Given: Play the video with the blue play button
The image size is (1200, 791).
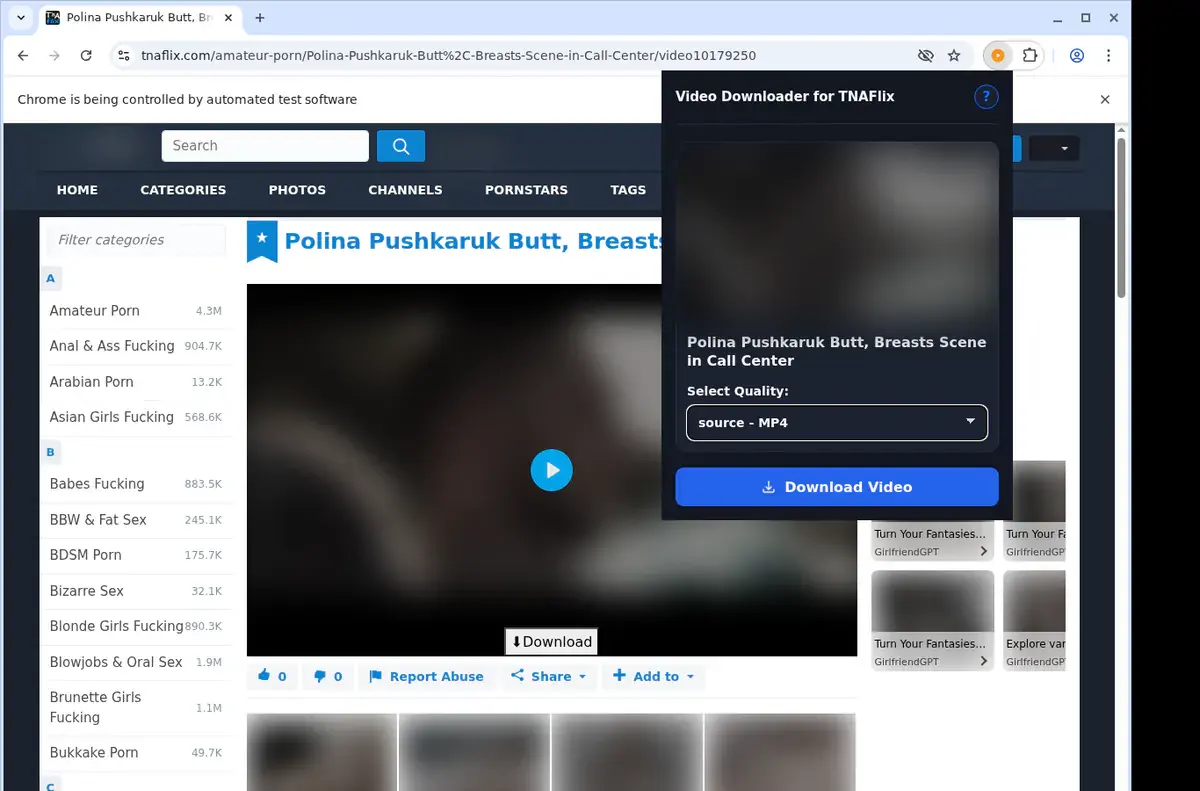Looking at the screenshot, I should pos(551,470).
